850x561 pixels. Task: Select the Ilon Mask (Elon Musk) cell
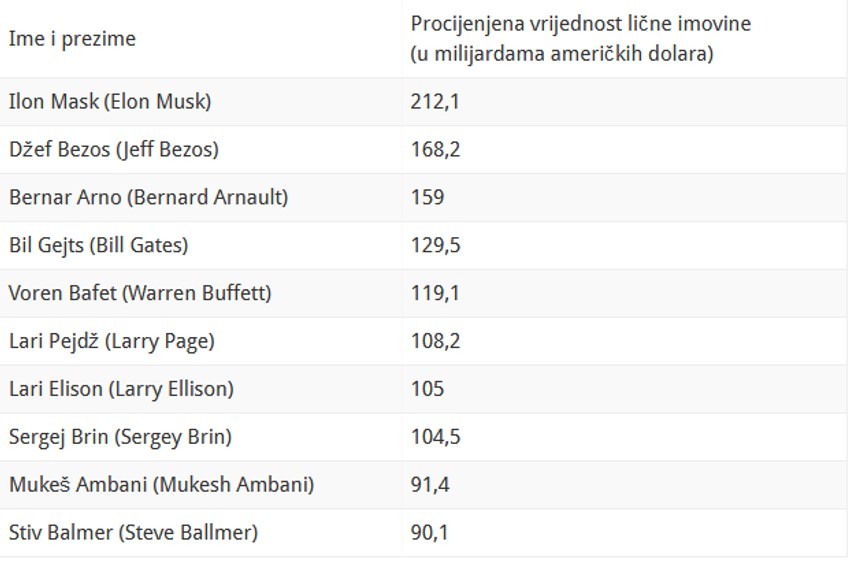tap(110, 101)
